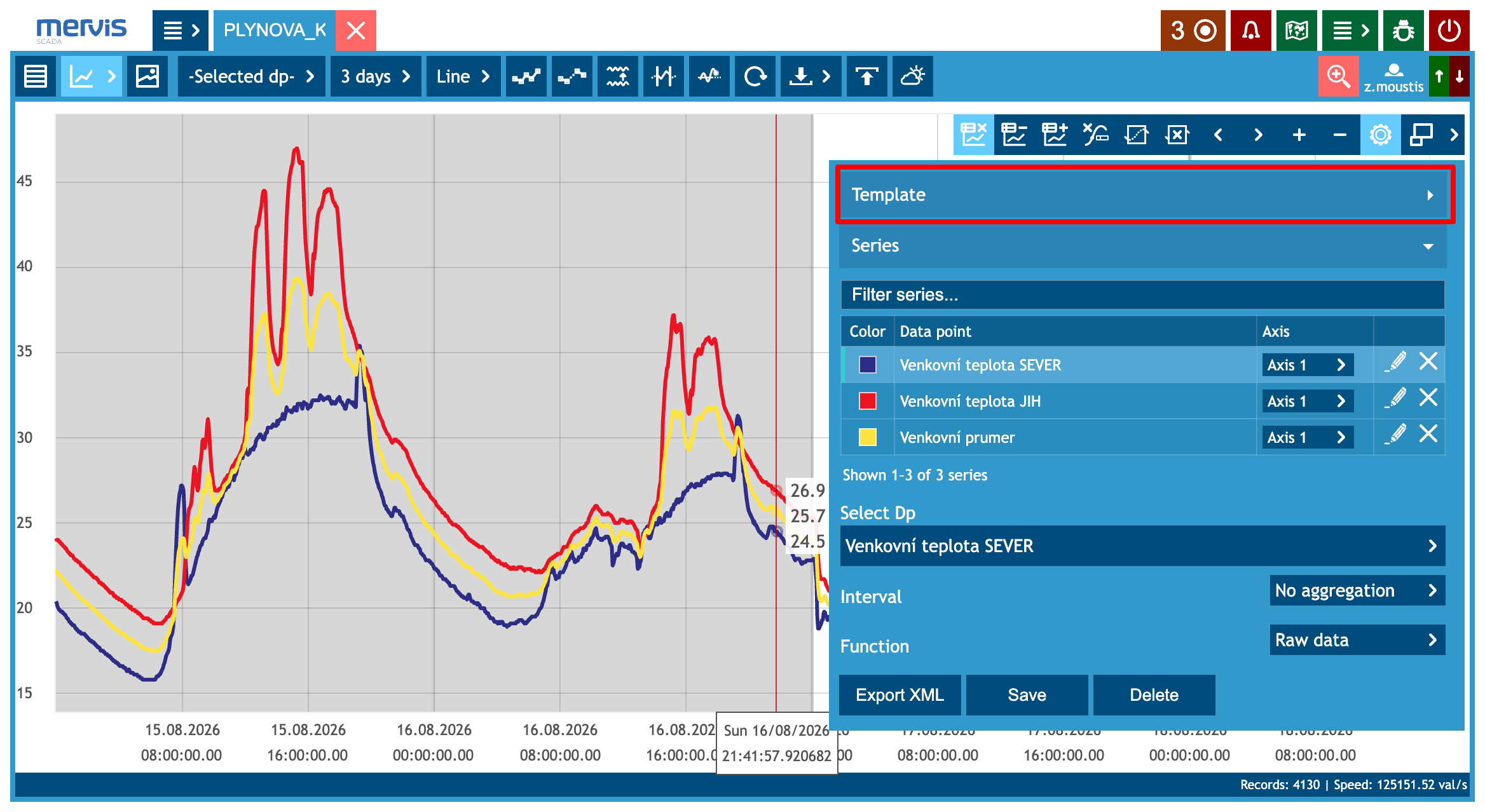Click the upload arrow icon
This screenshot has height=812, width=1485.
coord(866,76)
